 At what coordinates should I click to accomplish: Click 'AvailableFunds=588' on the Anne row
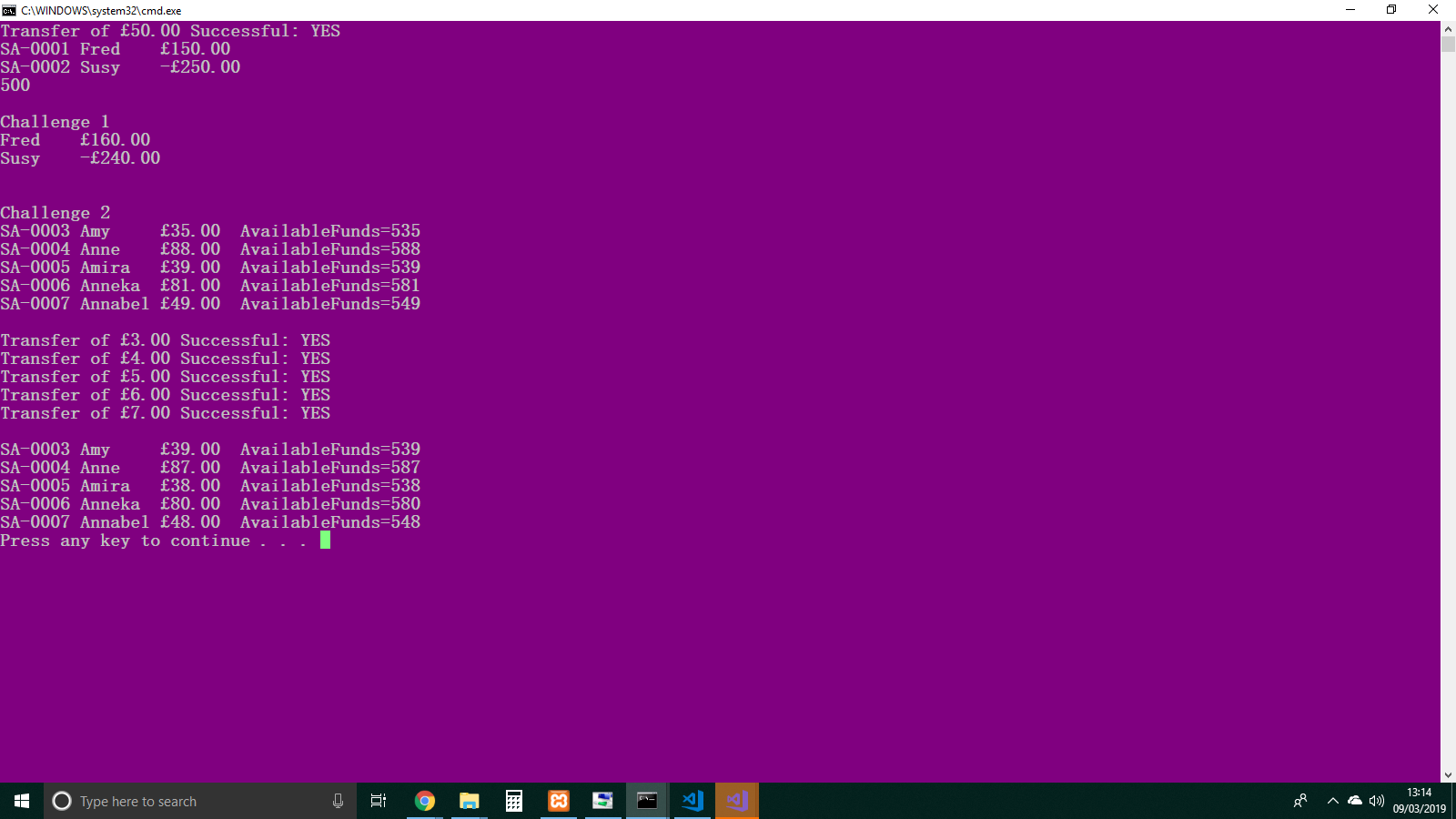pyautogui.click(x=330, y=249)
